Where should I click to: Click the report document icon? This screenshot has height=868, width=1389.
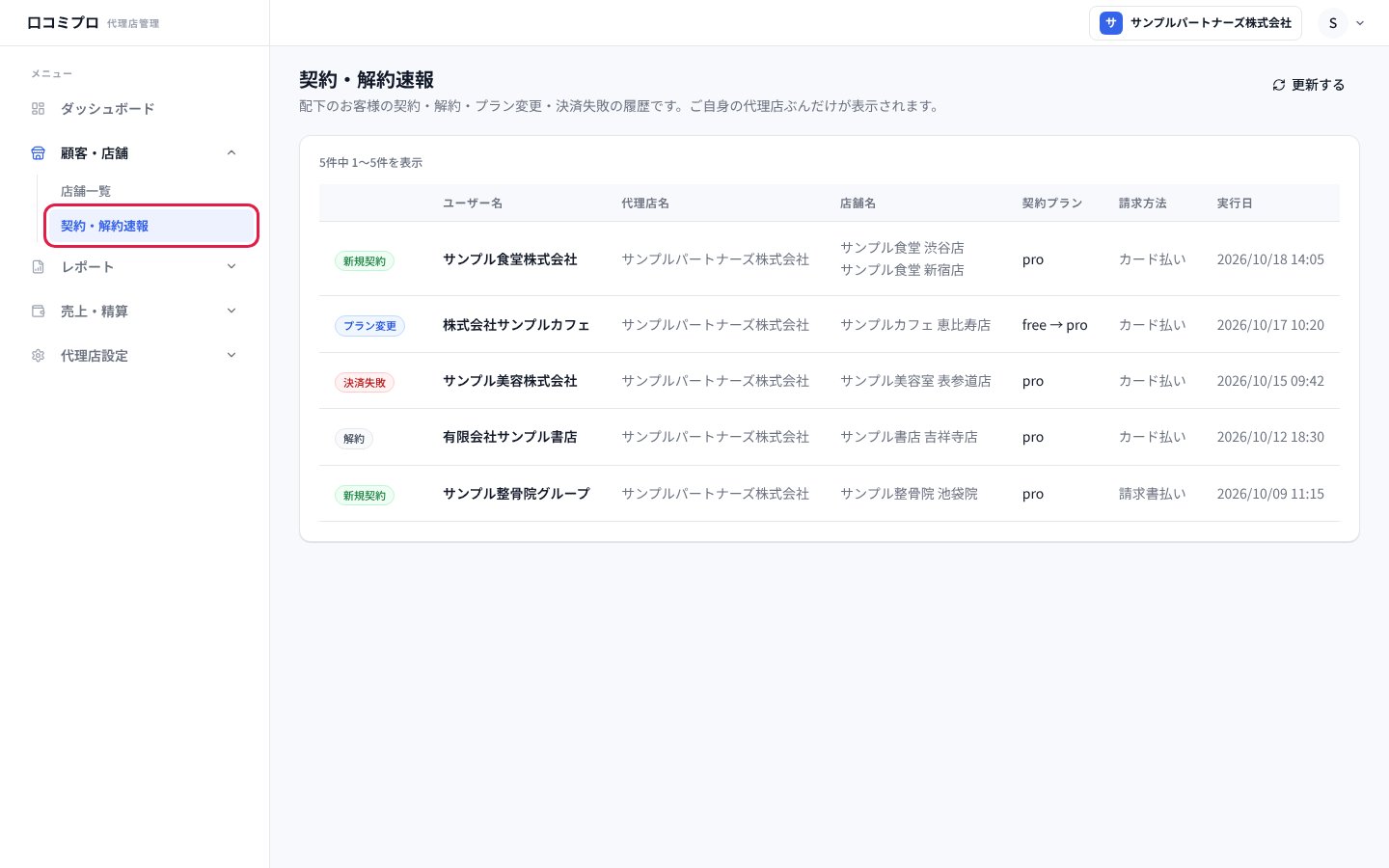pos(39,267)
